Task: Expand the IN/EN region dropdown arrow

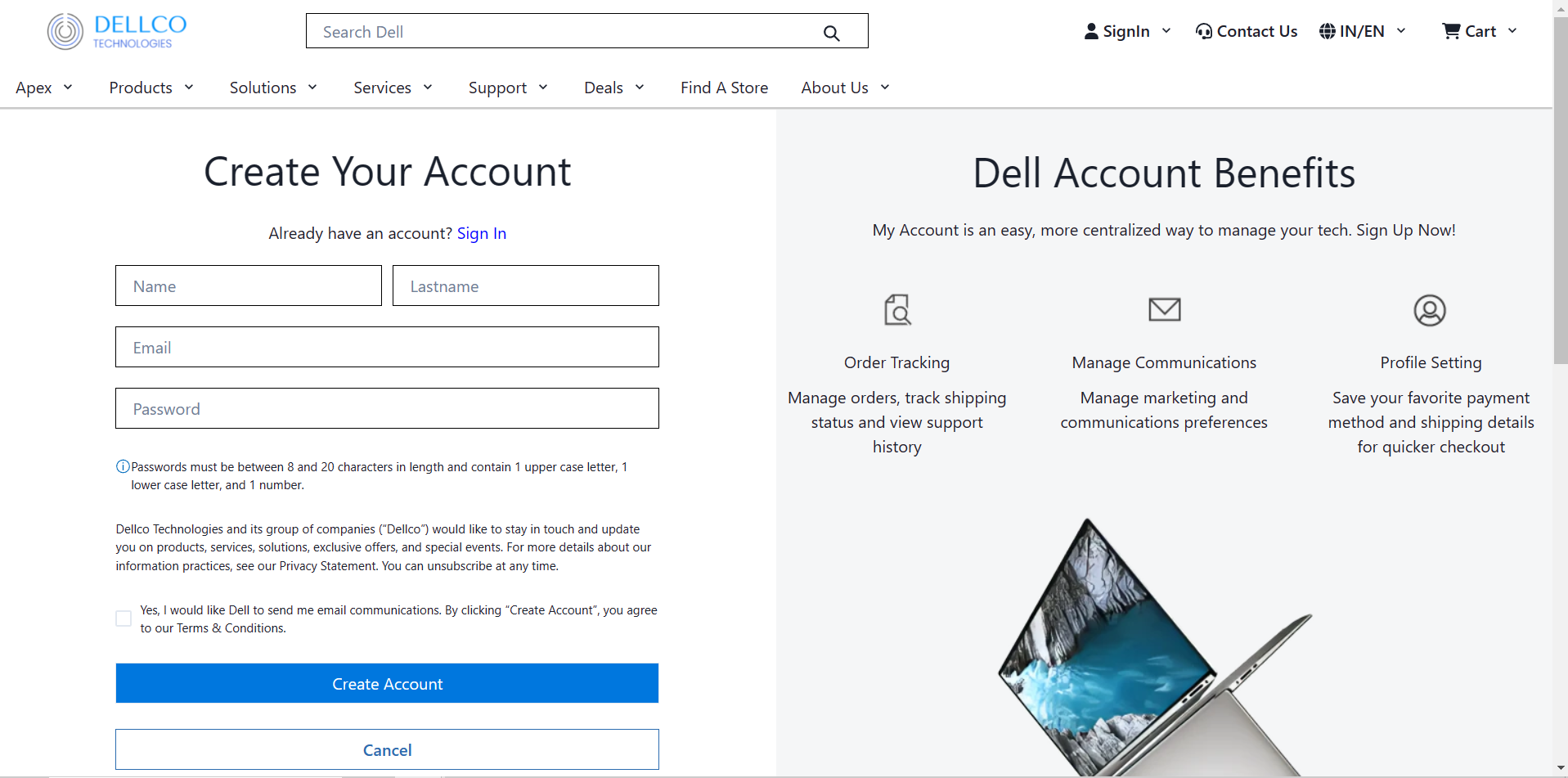Action: (1401, 31)
